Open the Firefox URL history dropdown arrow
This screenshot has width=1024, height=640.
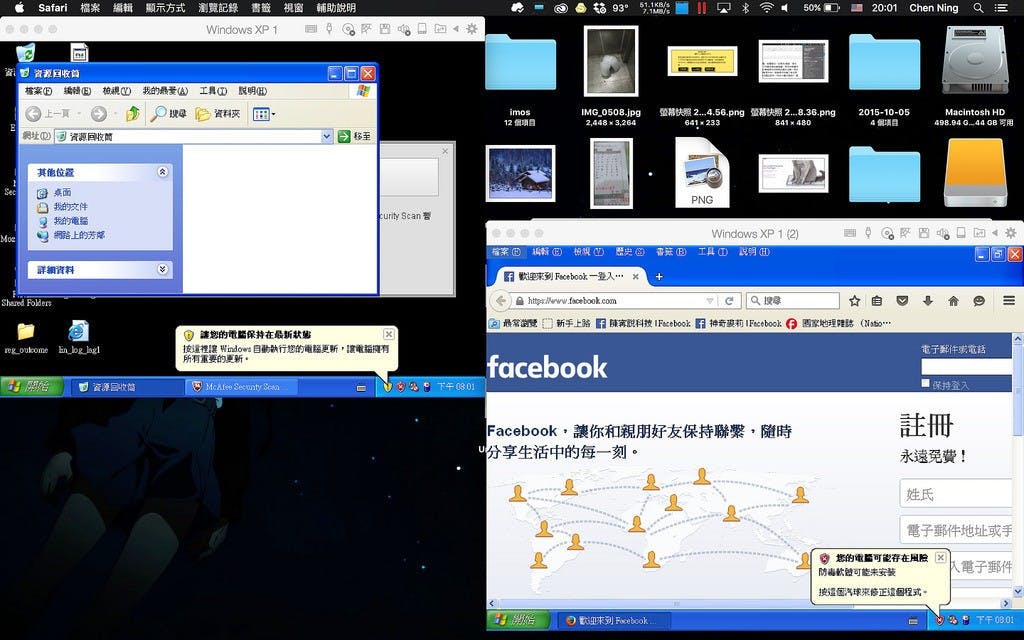coord(710,300)
